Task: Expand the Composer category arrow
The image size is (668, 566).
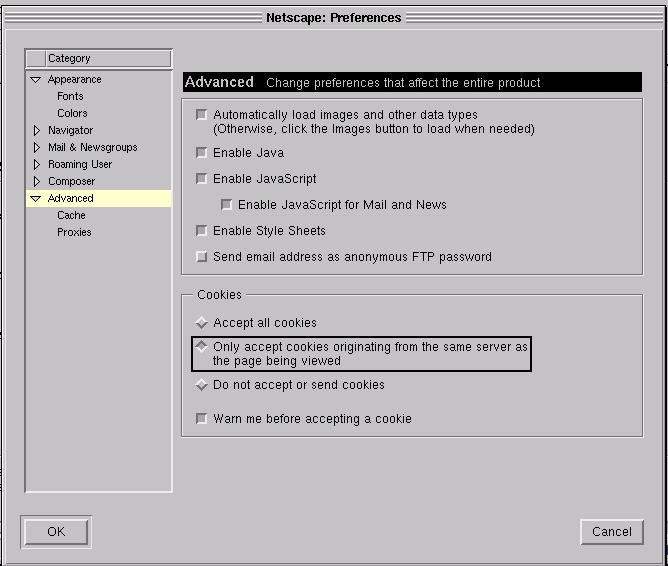Action: pos(37,181)
